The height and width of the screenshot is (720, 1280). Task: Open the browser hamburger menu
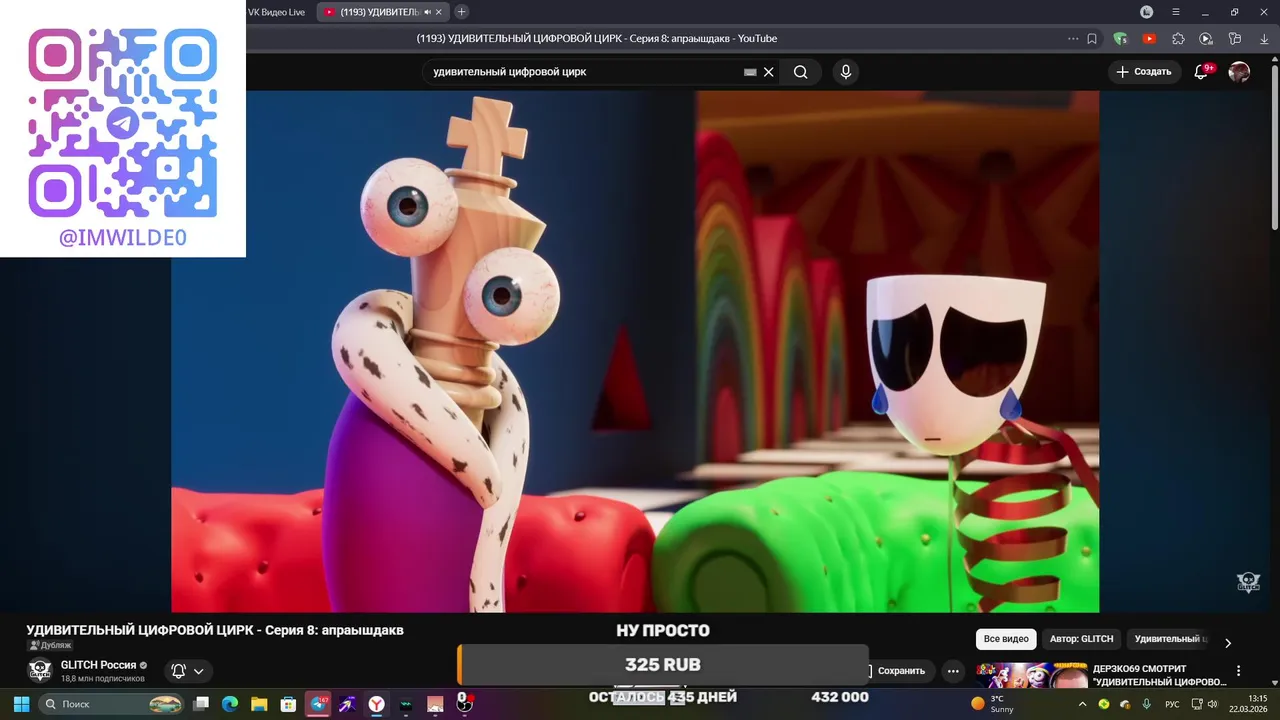(1176, 12)
